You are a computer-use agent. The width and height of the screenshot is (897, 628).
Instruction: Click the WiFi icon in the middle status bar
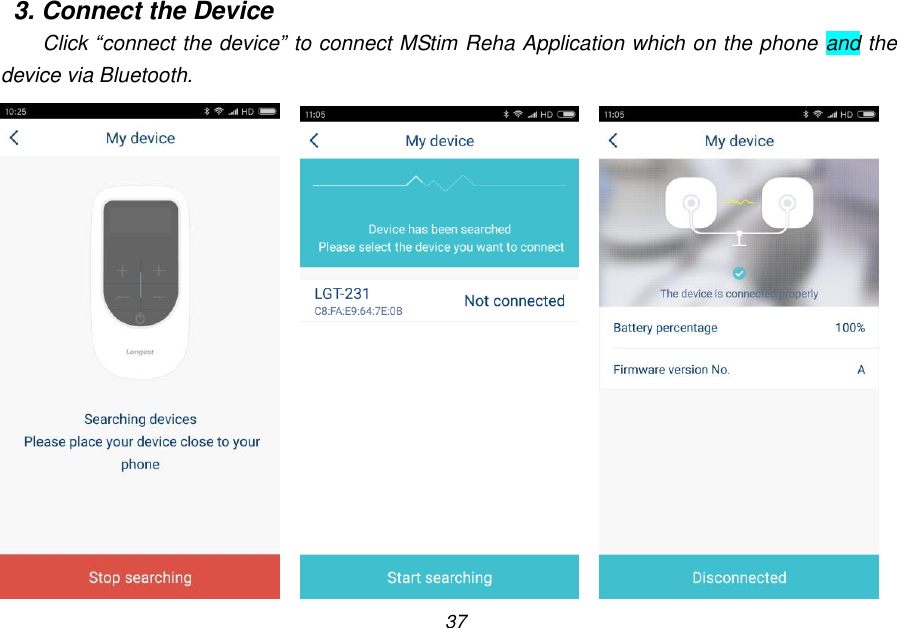(x=518, y=113)
